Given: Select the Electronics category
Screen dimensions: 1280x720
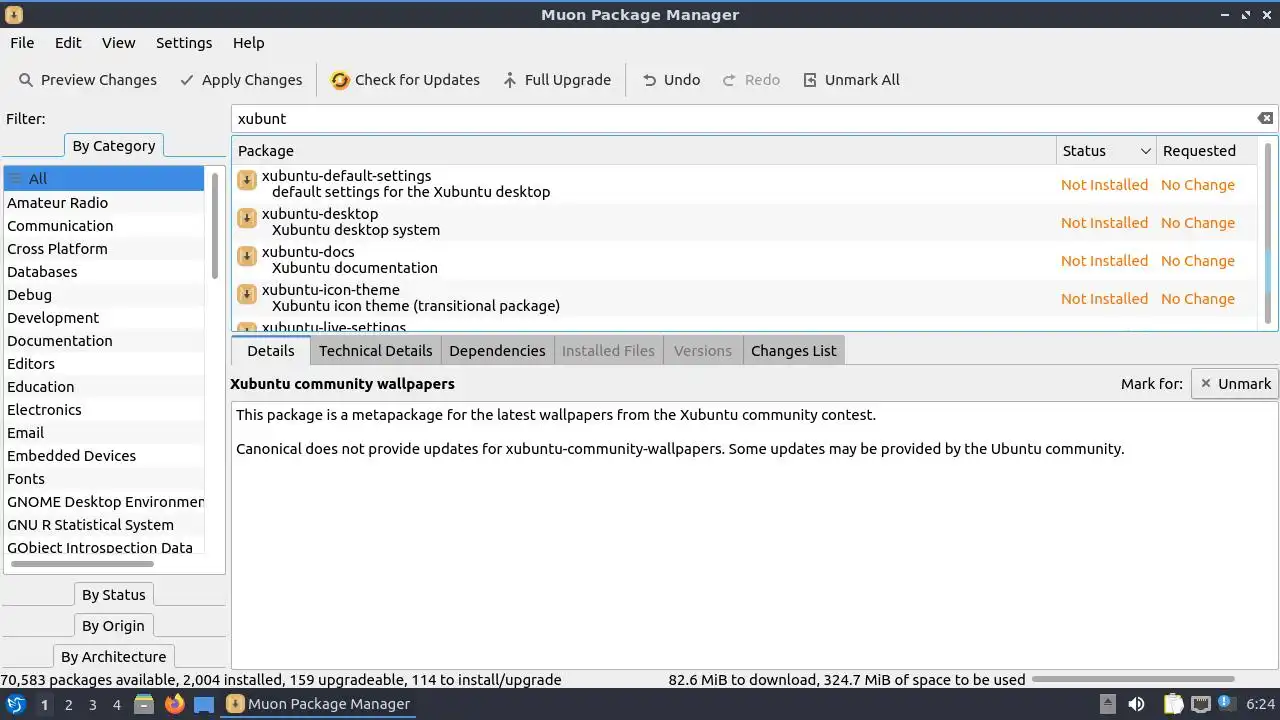Looking at the screenshot, I should click(x=104, y=410).
